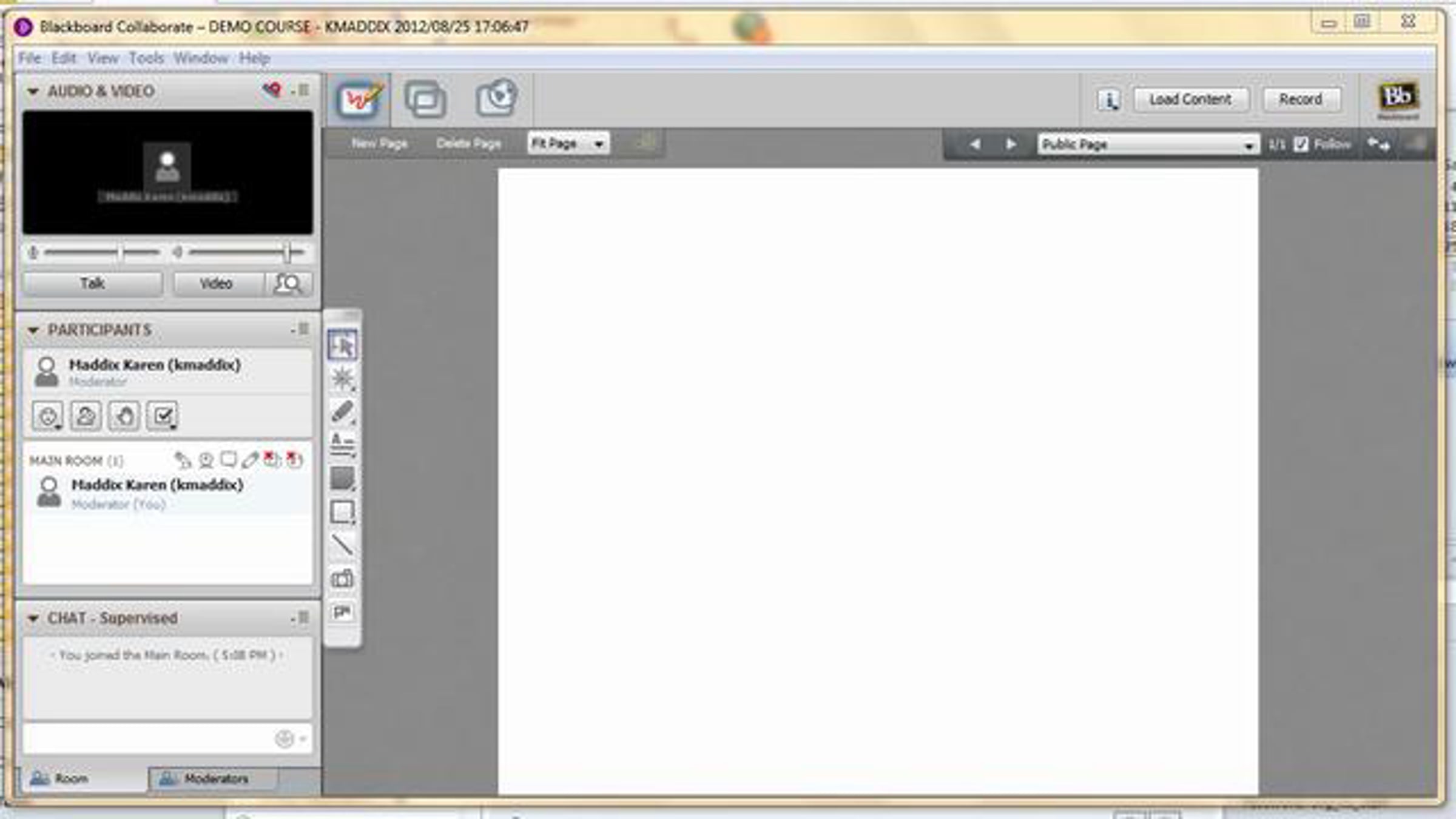Collapse the Chat panel
Screen dimensions: 1456x819
[x=33, y=619]
